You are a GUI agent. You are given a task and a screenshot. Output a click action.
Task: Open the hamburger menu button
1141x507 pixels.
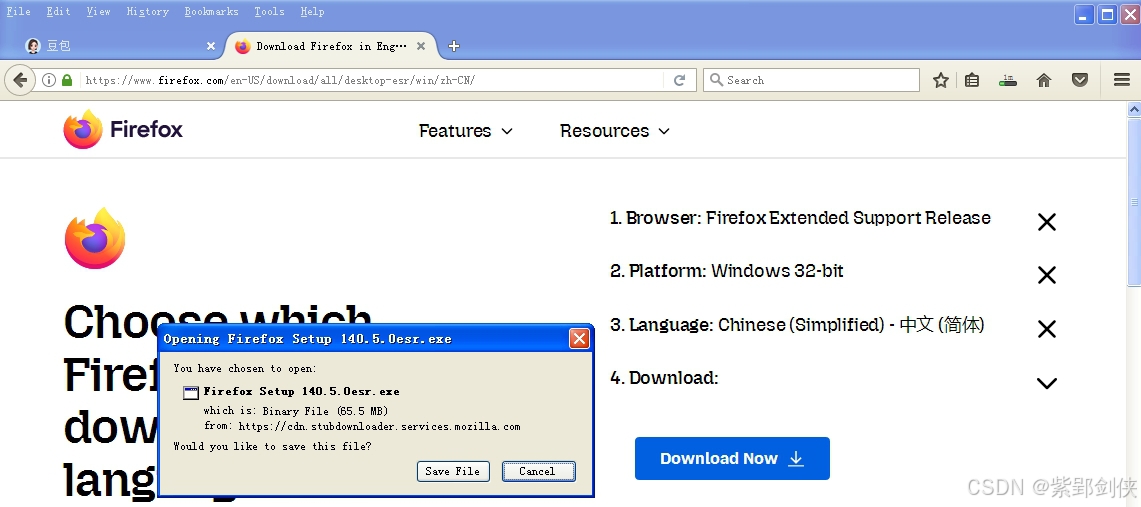[1121, 80]
